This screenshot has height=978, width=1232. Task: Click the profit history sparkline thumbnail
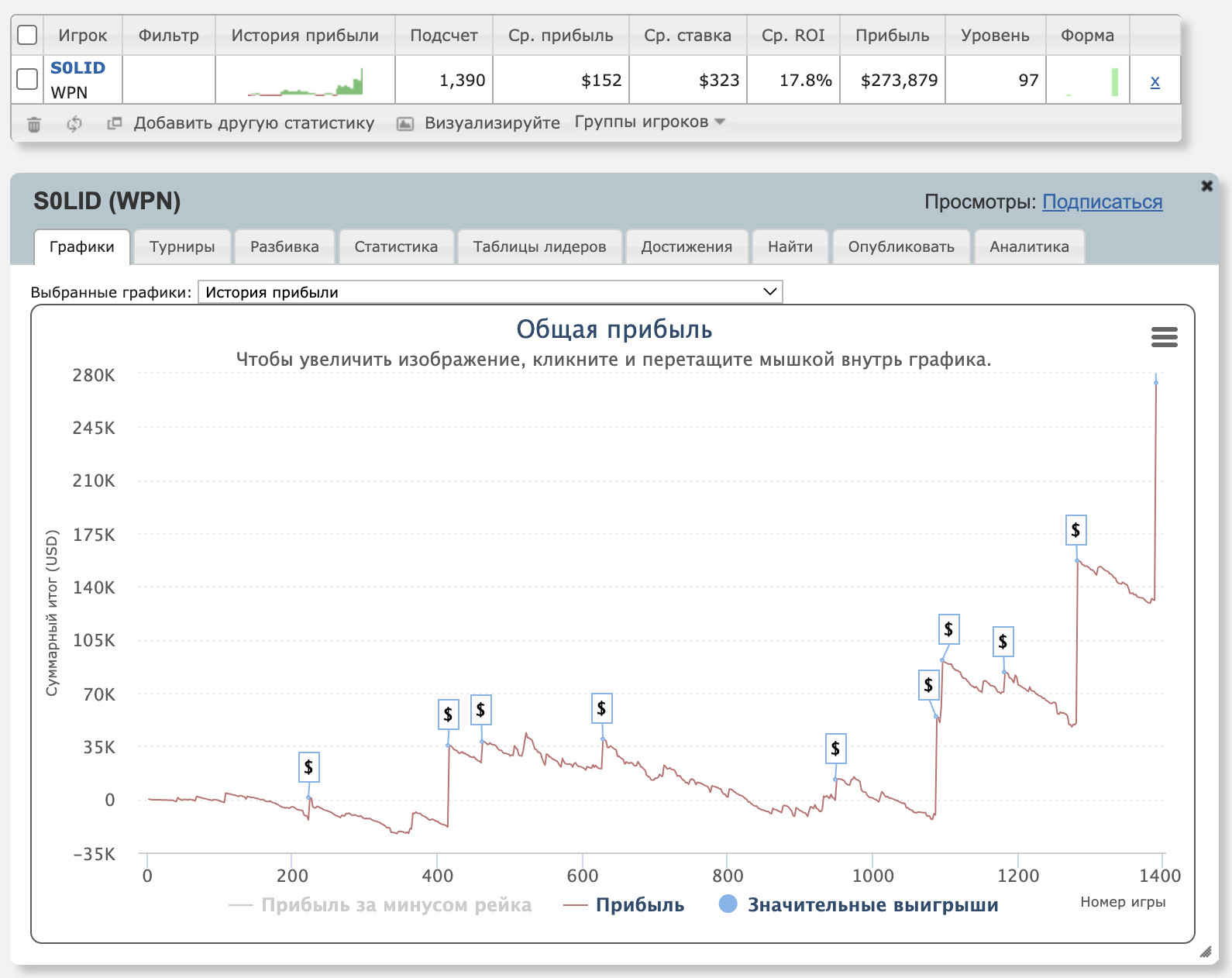[305, 81]
